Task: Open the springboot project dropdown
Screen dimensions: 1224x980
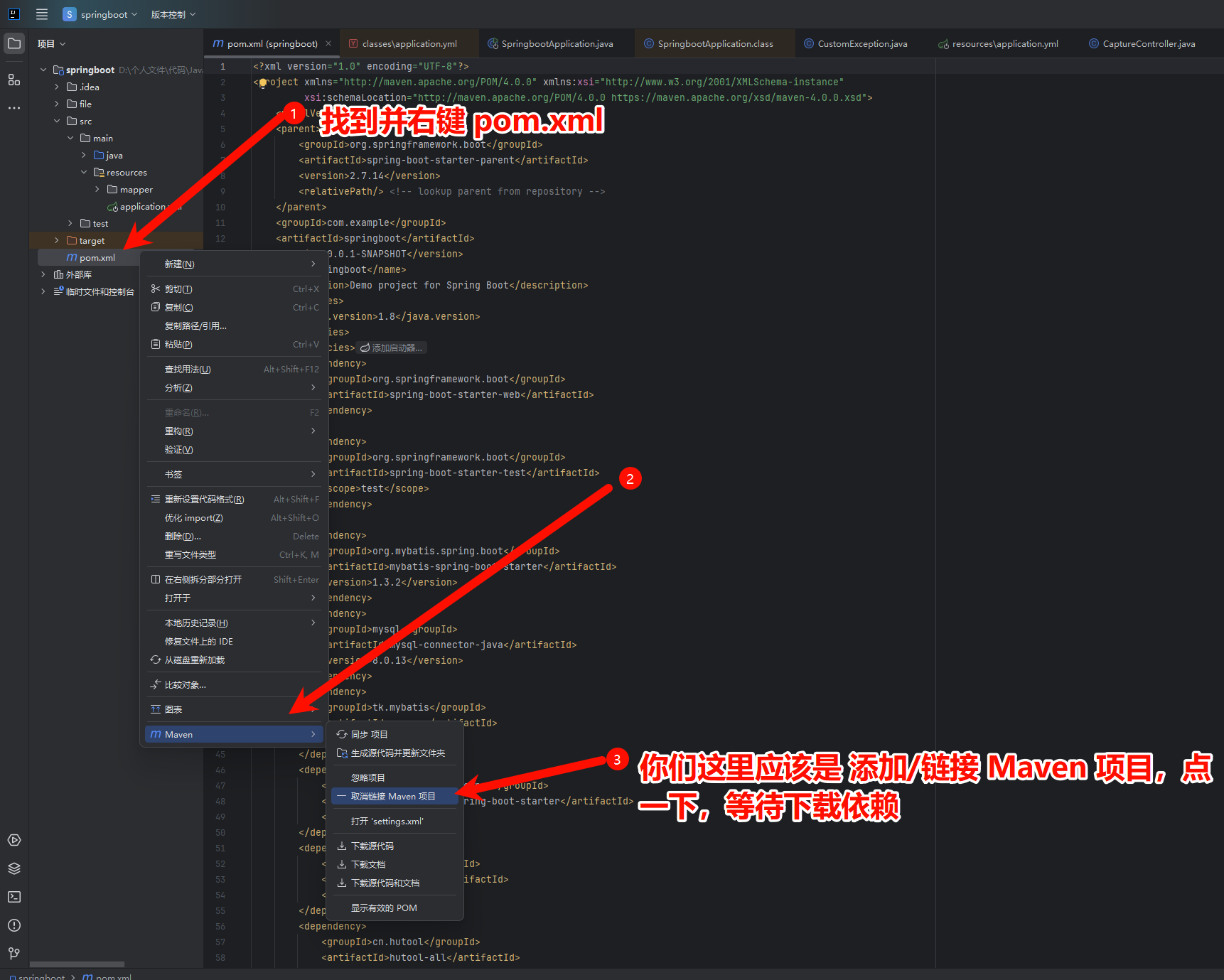Action: (x=100, y=14)
